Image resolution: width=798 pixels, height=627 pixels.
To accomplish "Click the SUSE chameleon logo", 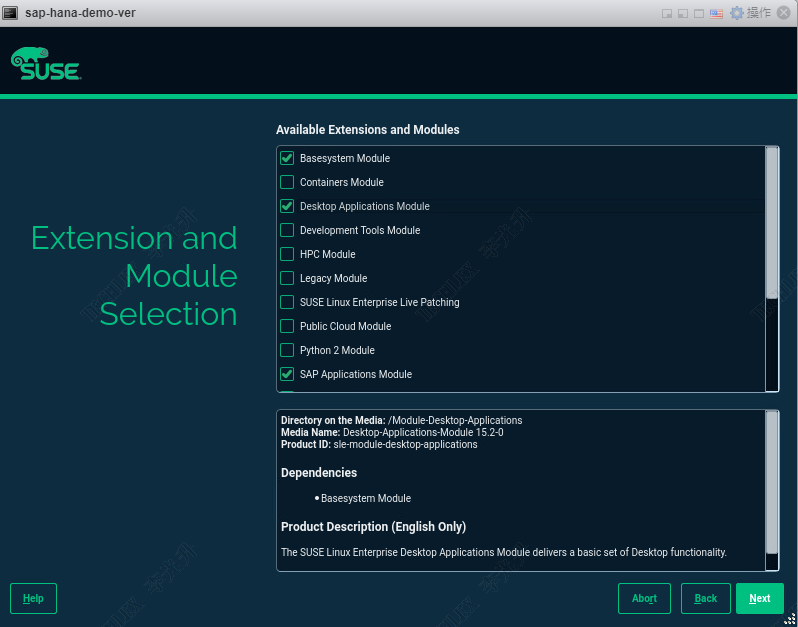I will click(45, 64).
